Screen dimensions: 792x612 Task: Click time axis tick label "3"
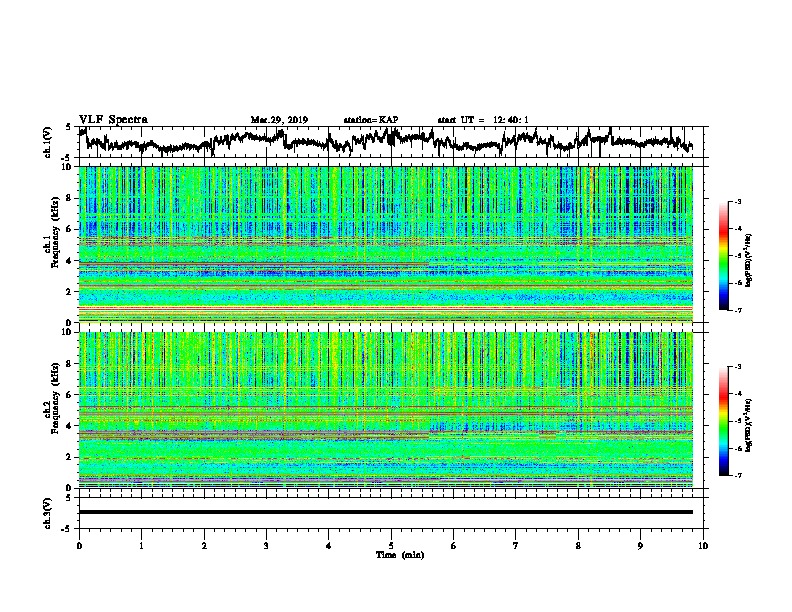coord(266,546)
